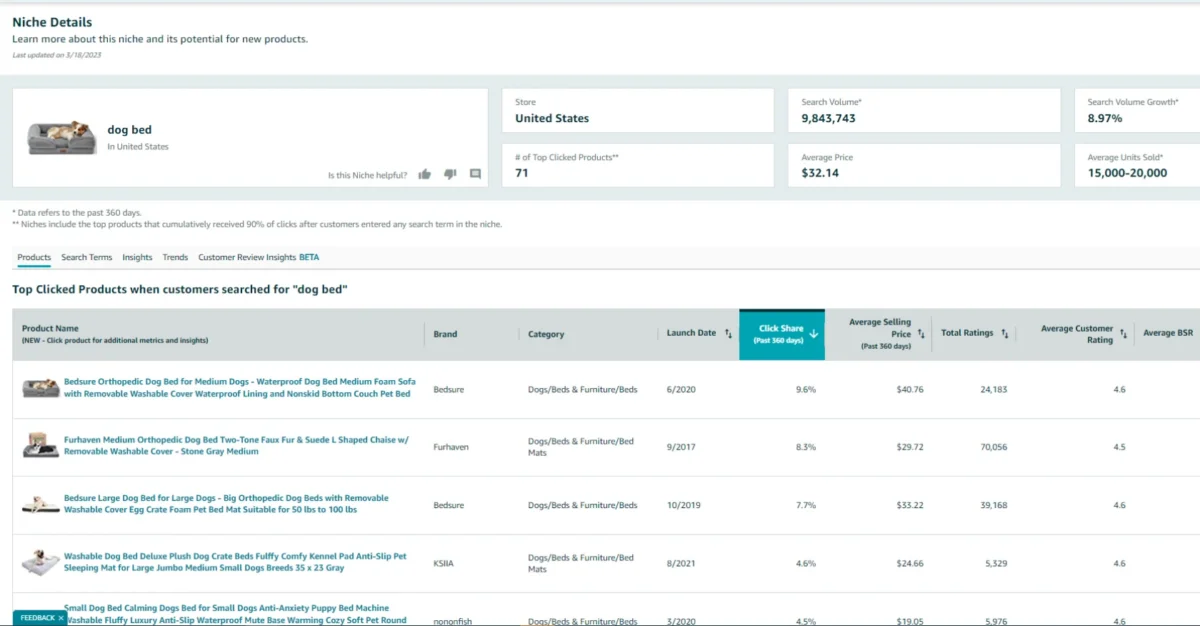This screenshot has width=1200, height=626.
Task: Click the dog bed niche thumbnail image
Action: coord(62,137)
